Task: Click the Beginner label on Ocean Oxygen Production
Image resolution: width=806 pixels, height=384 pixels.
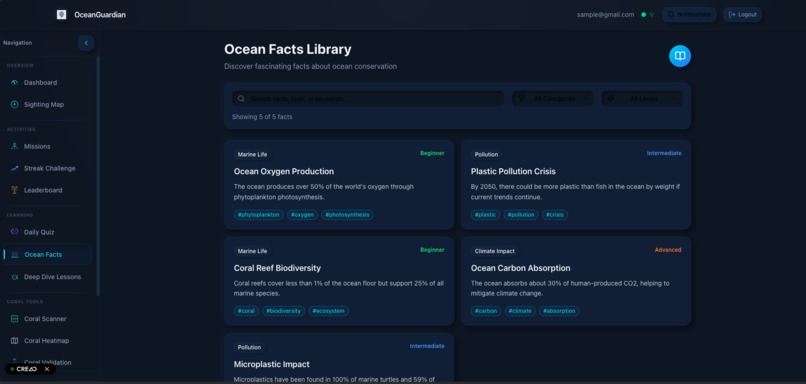Action: pos(432,153)
